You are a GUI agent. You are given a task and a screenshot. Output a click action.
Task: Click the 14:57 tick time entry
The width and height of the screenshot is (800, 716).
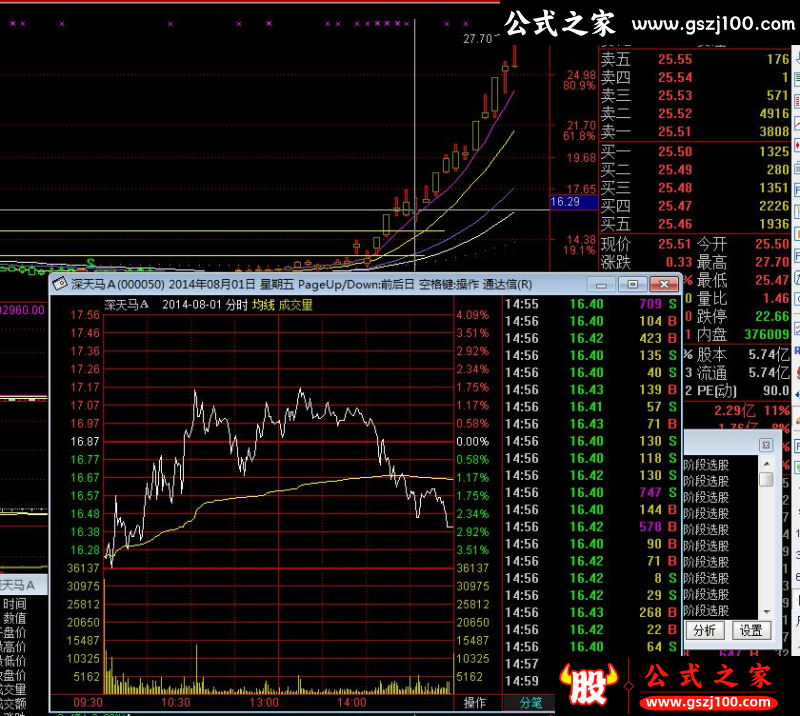click(521, 664)
